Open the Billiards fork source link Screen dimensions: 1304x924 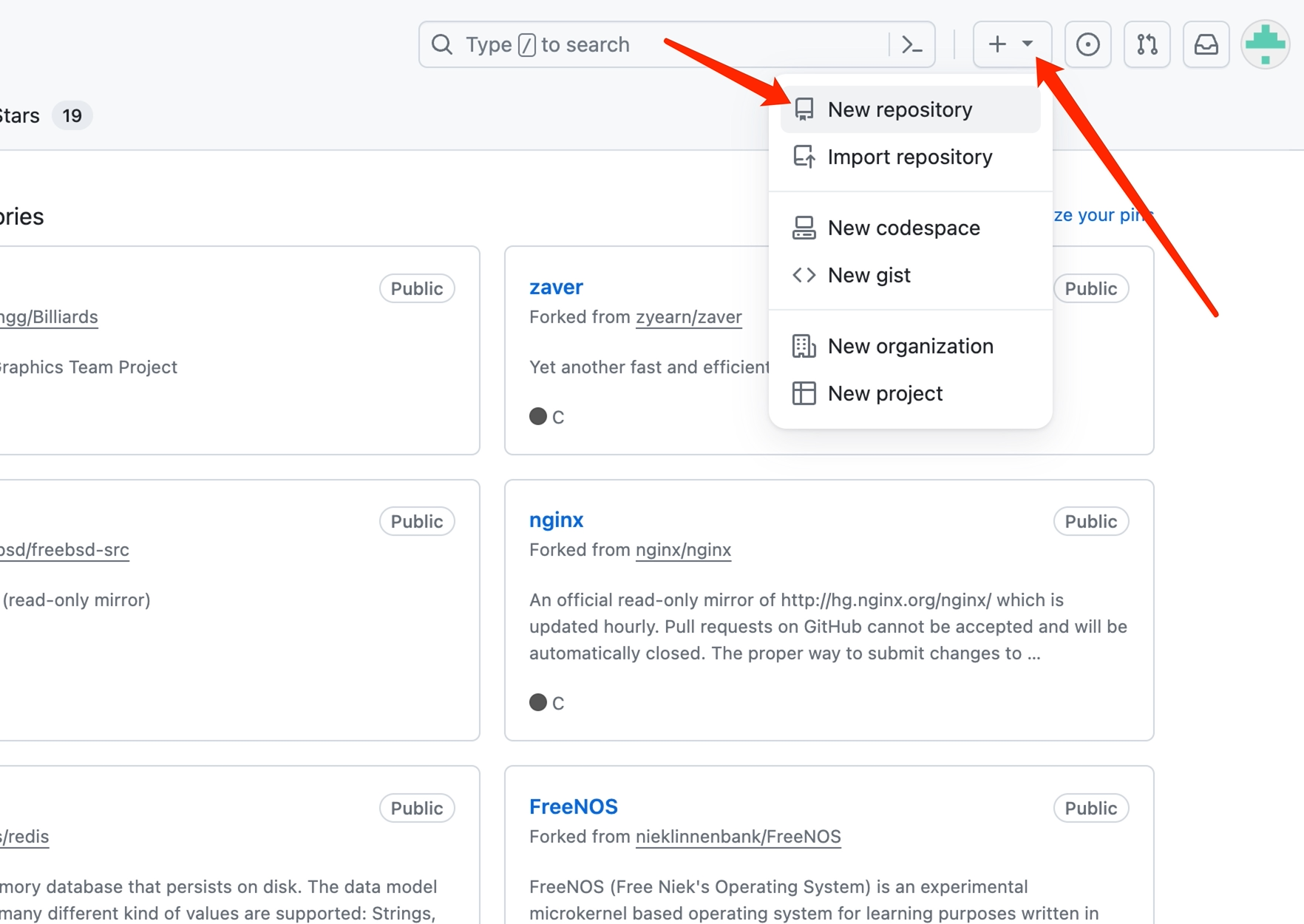click(49, 317)
